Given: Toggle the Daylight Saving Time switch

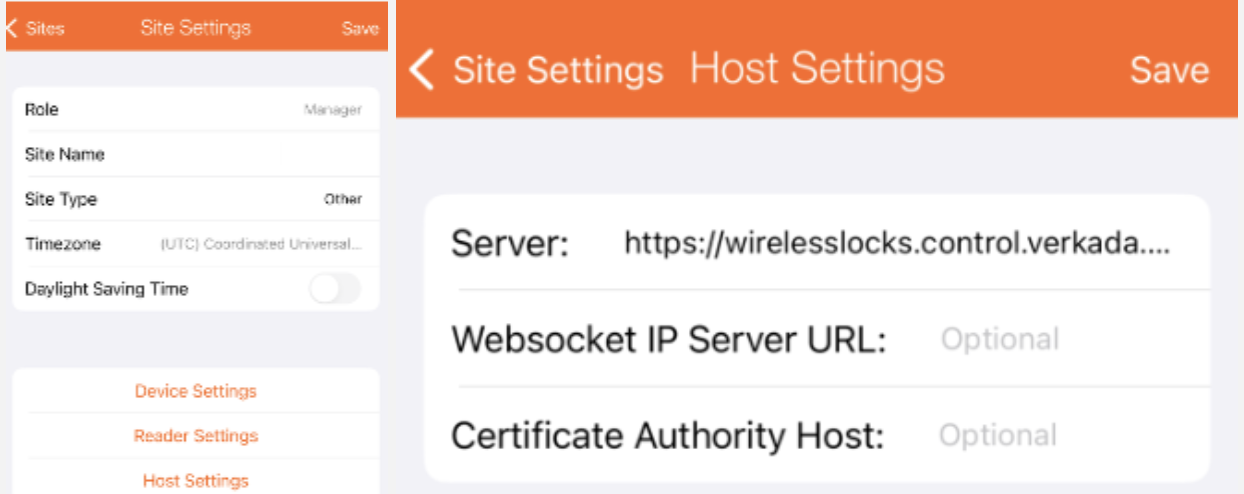Looking at the screenshot, I should point(334,289).
